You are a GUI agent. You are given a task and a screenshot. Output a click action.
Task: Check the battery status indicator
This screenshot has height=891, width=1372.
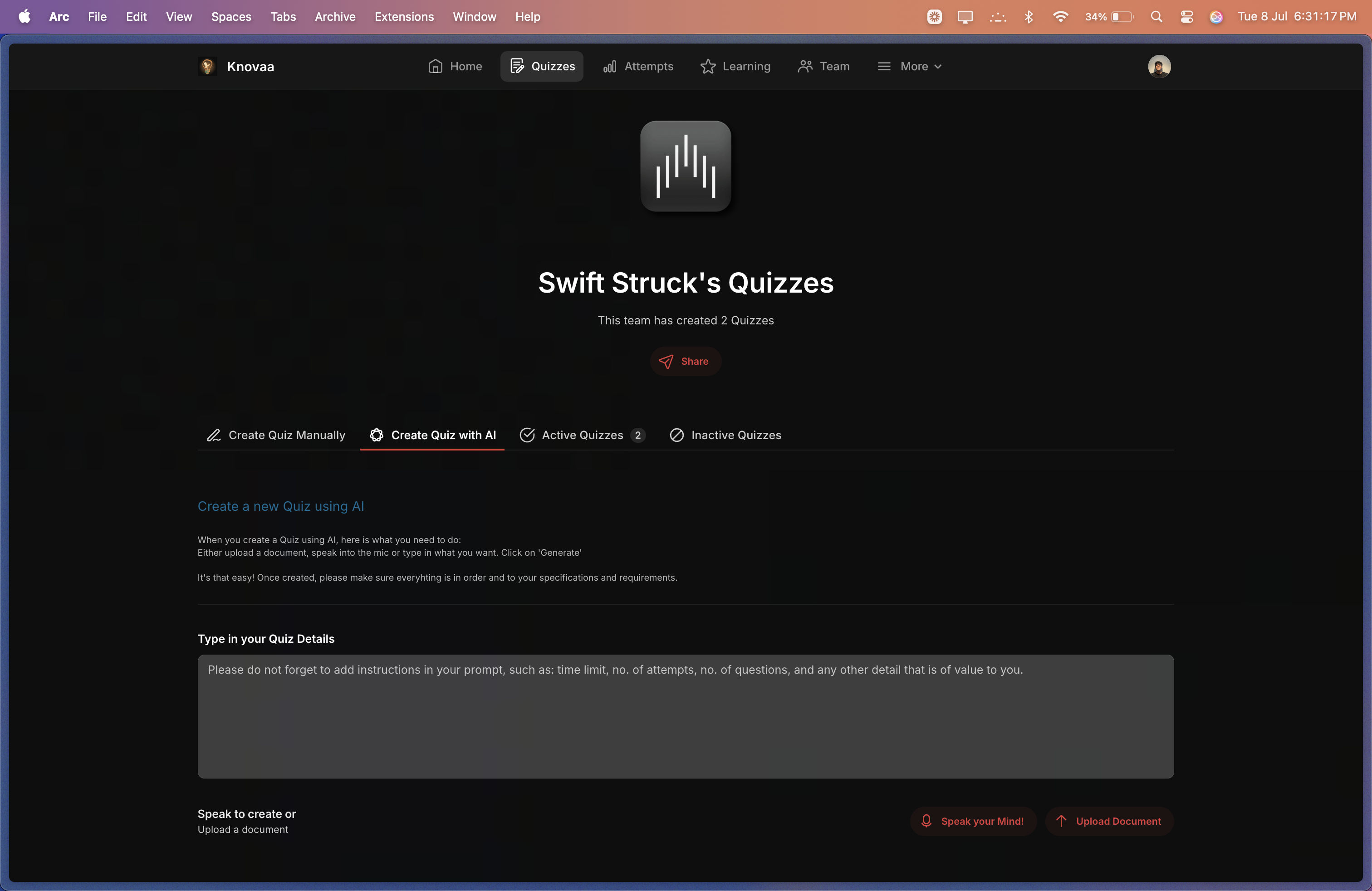pyautogui.click(x=1109, y=17)
